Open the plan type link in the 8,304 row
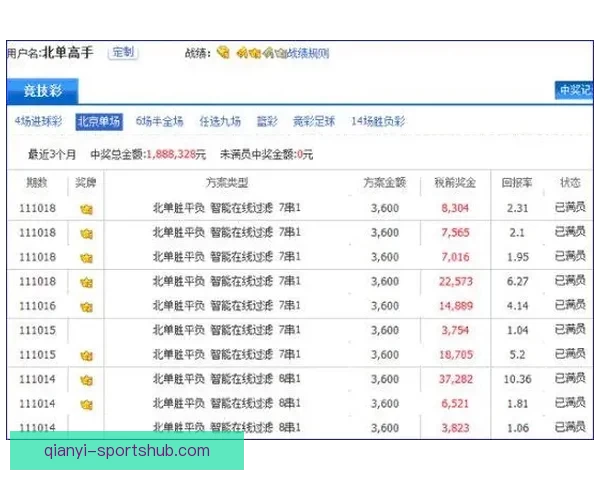The width and height of the screenshot is (600, 480). tap(227, 208)
